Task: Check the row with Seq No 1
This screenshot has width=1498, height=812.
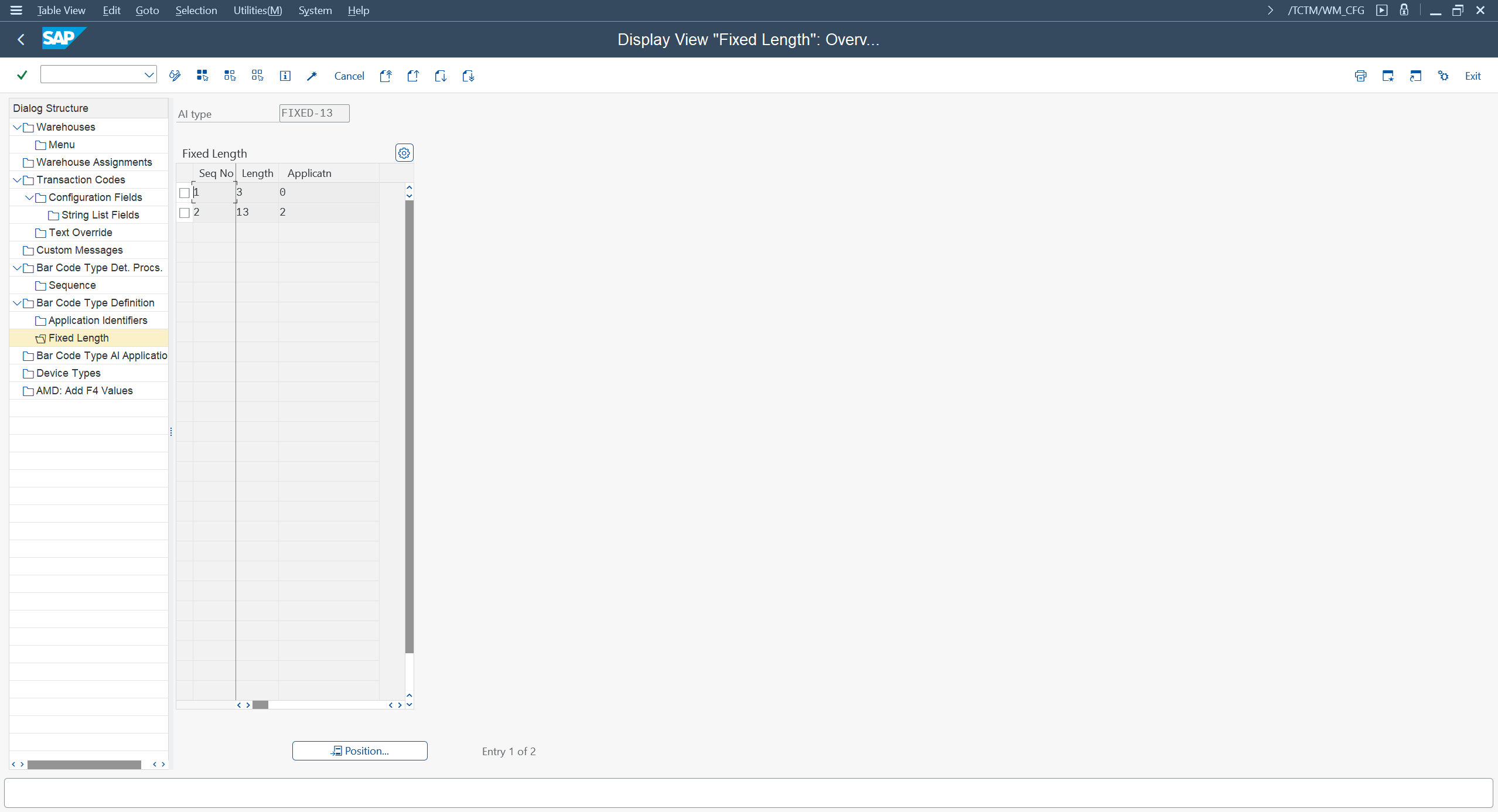Action: (185, 193)
